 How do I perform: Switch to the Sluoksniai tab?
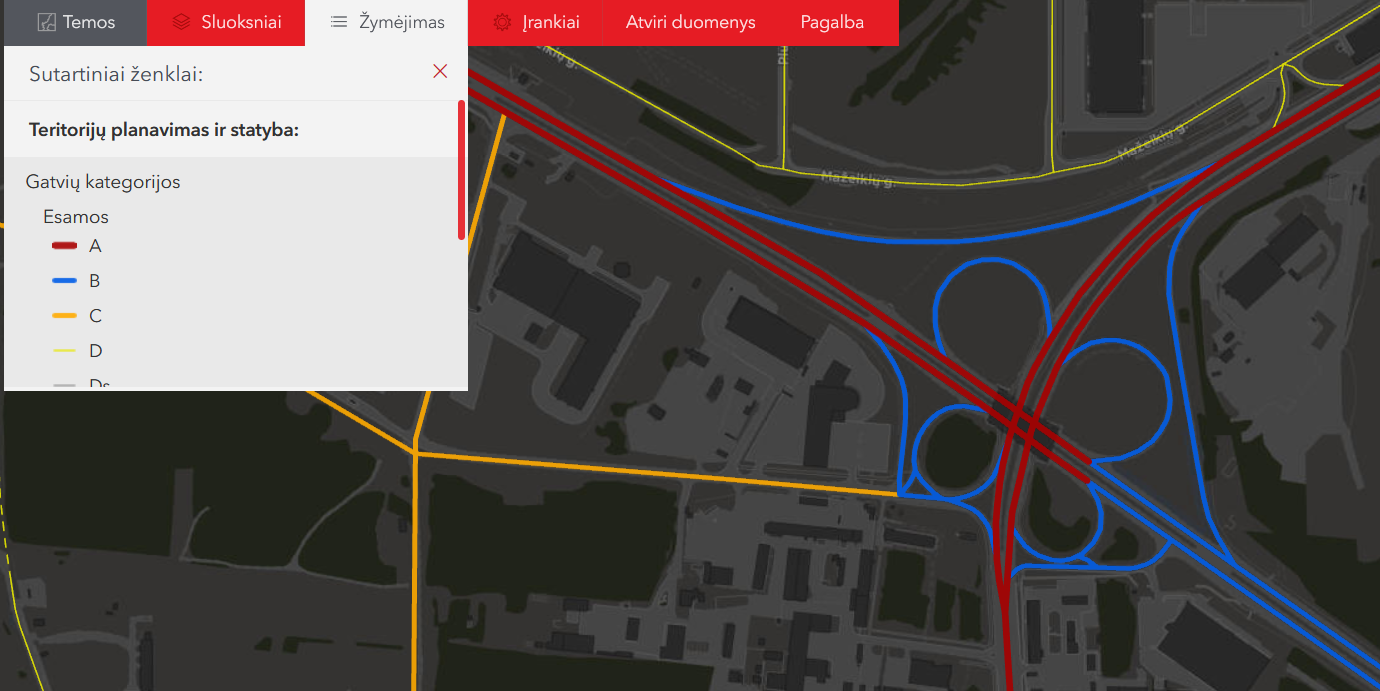pos(240,22)
